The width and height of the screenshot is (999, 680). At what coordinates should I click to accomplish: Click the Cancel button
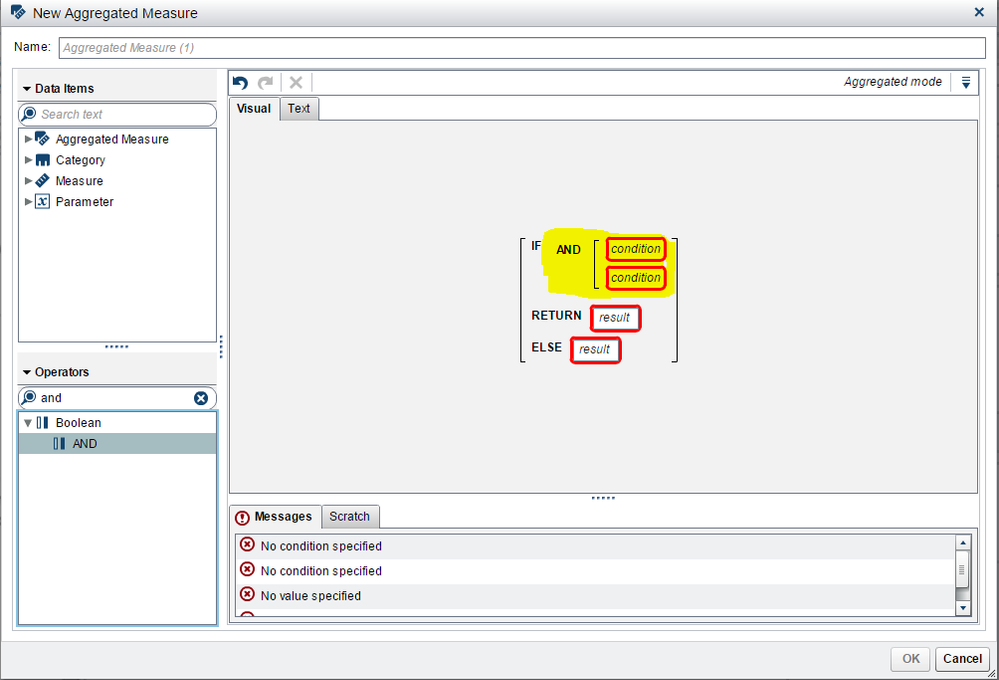(962, 659)
